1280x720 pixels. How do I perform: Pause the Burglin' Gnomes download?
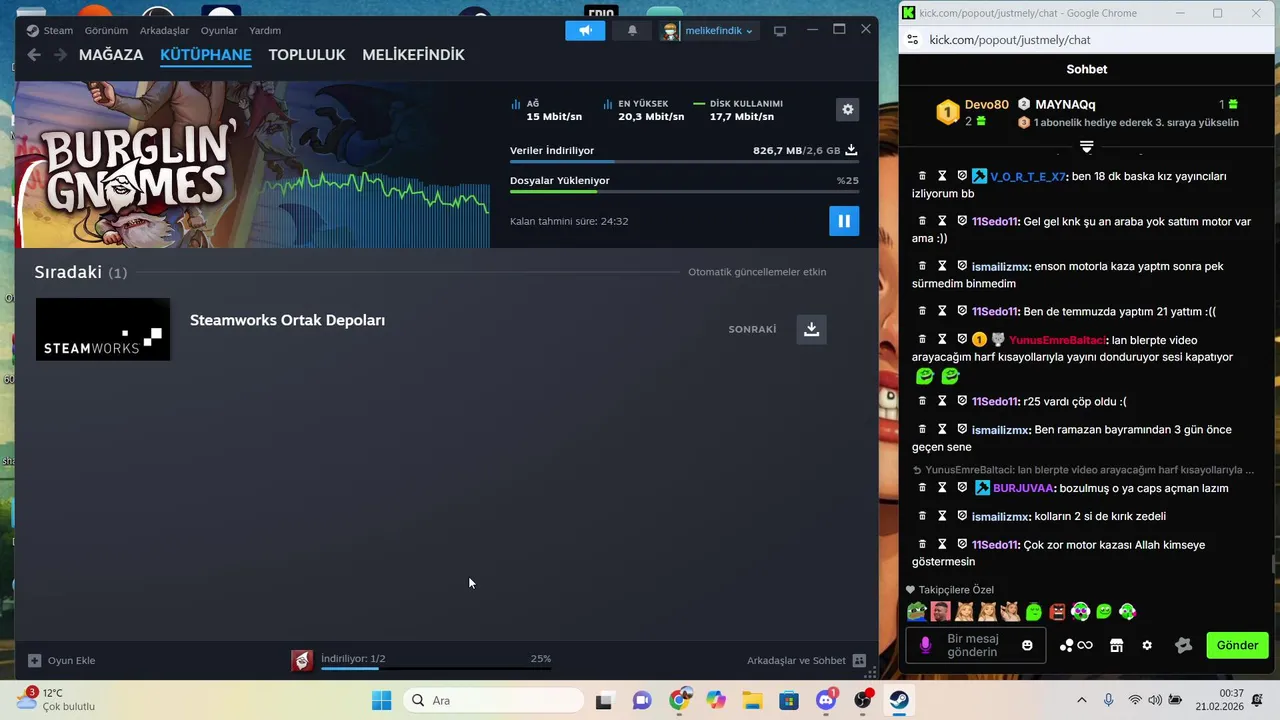(x=844, y=221)
